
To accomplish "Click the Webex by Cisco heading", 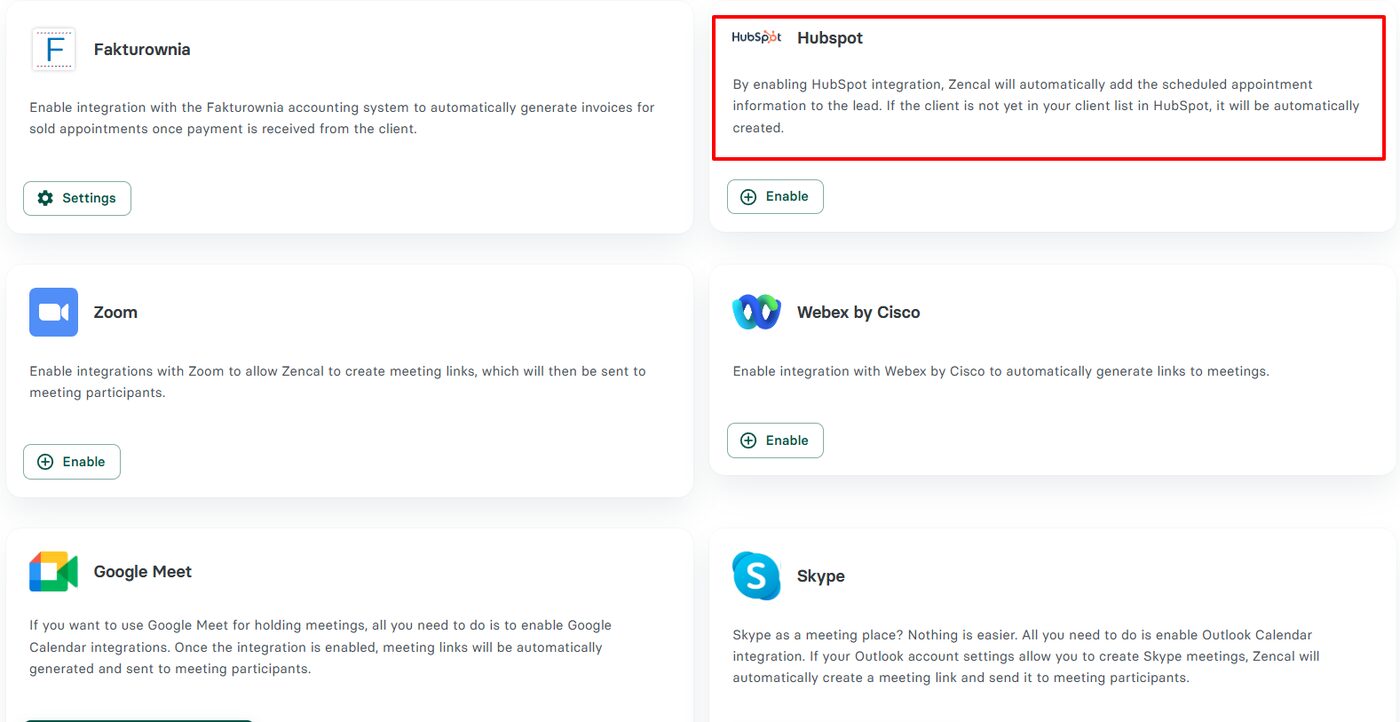I will coord(858,312).
